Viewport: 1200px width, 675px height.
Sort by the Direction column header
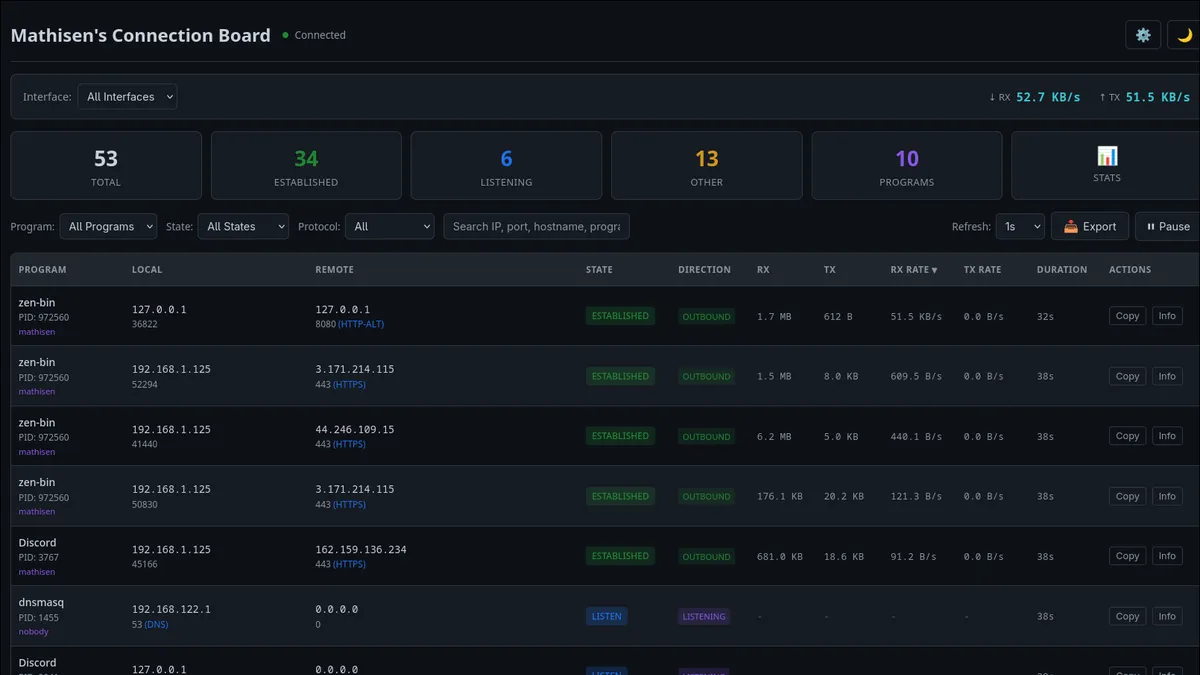click(704, 270)
